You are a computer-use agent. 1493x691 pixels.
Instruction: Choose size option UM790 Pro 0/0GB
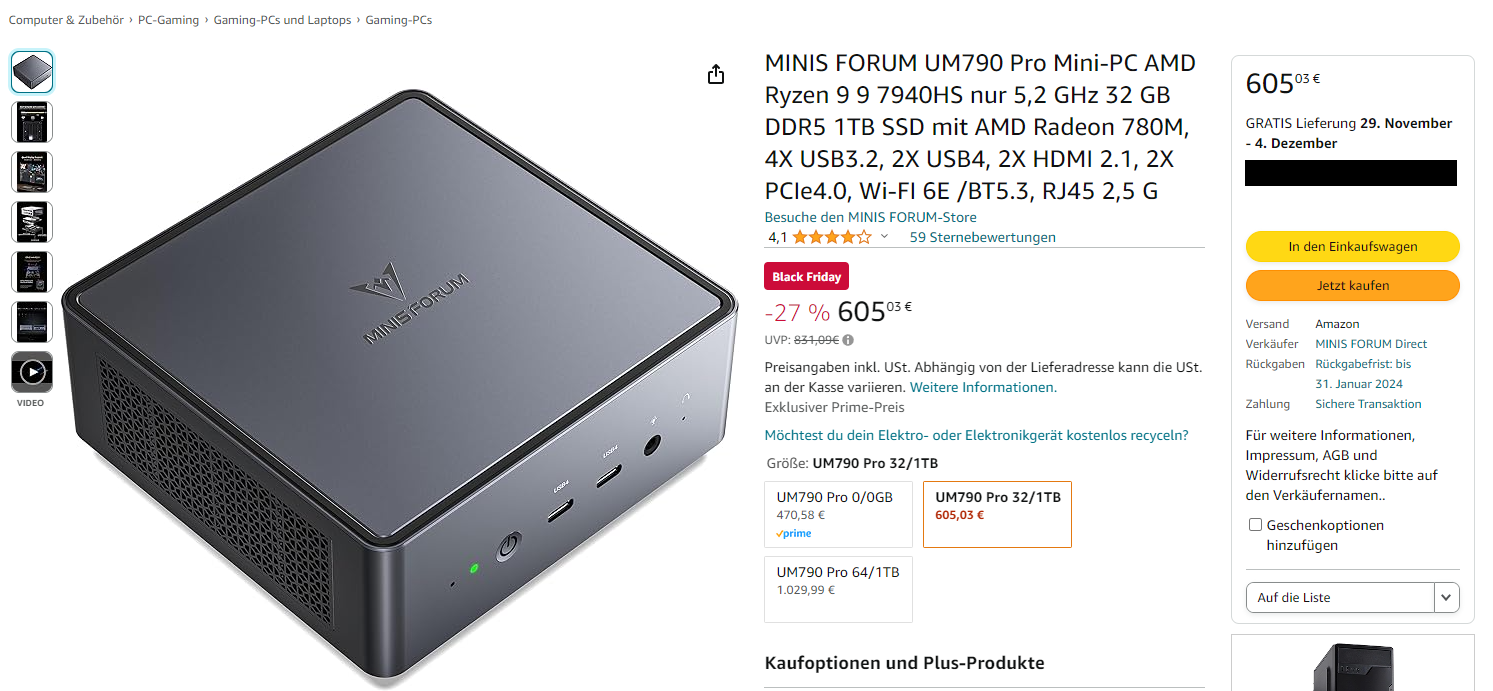pyautogui.click(x=838, y=514)
